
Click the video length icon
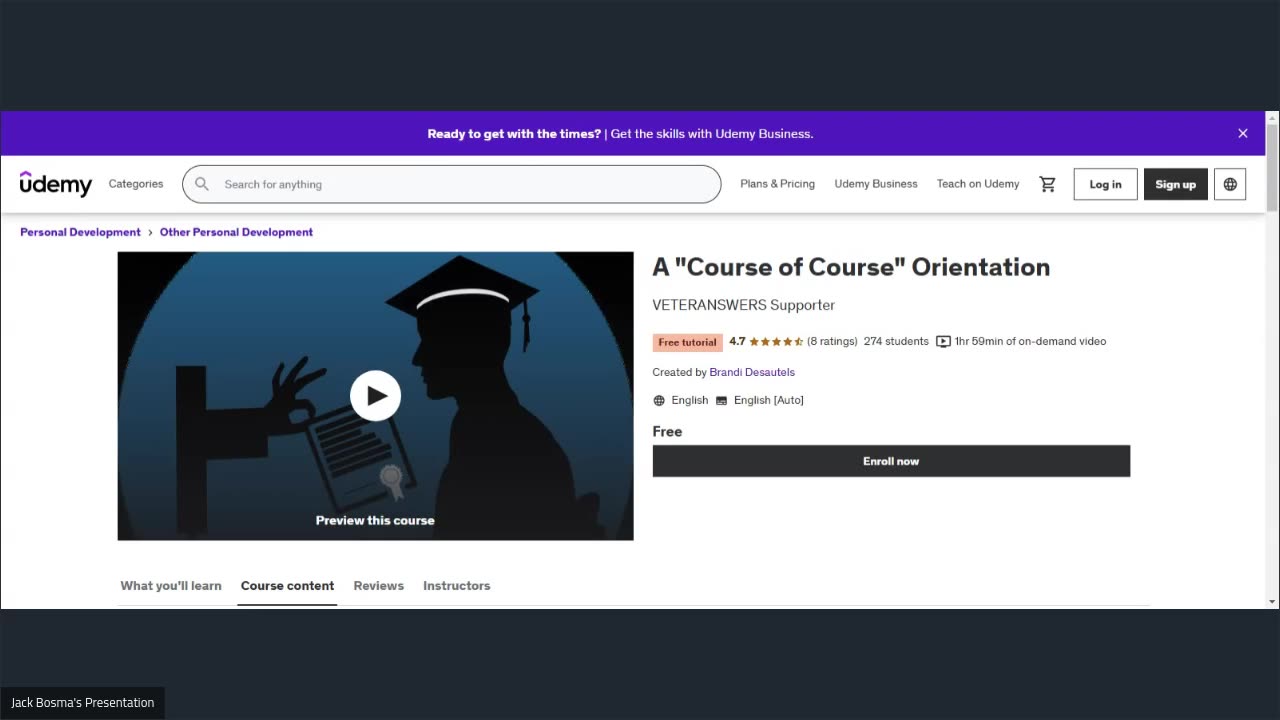943,342
